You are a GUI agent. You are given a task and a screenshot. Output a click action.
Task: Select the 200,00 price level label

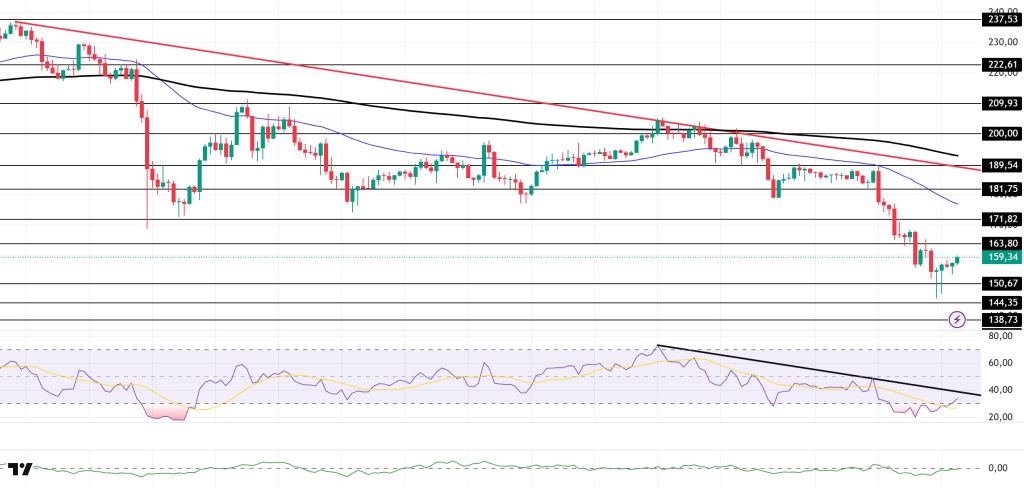[1000, 133]
